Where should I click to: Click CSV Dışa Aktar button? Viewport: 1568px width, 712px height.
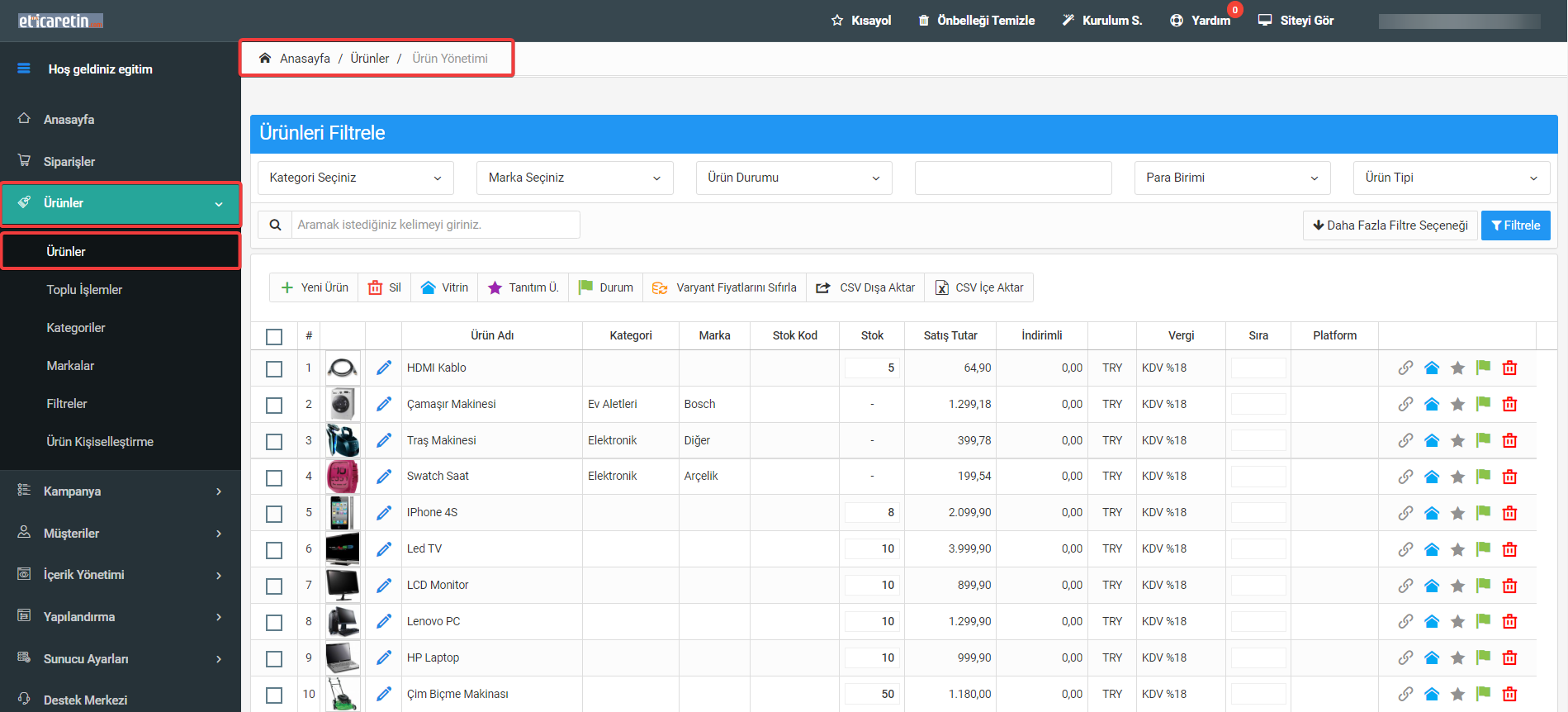coord(865,287)
